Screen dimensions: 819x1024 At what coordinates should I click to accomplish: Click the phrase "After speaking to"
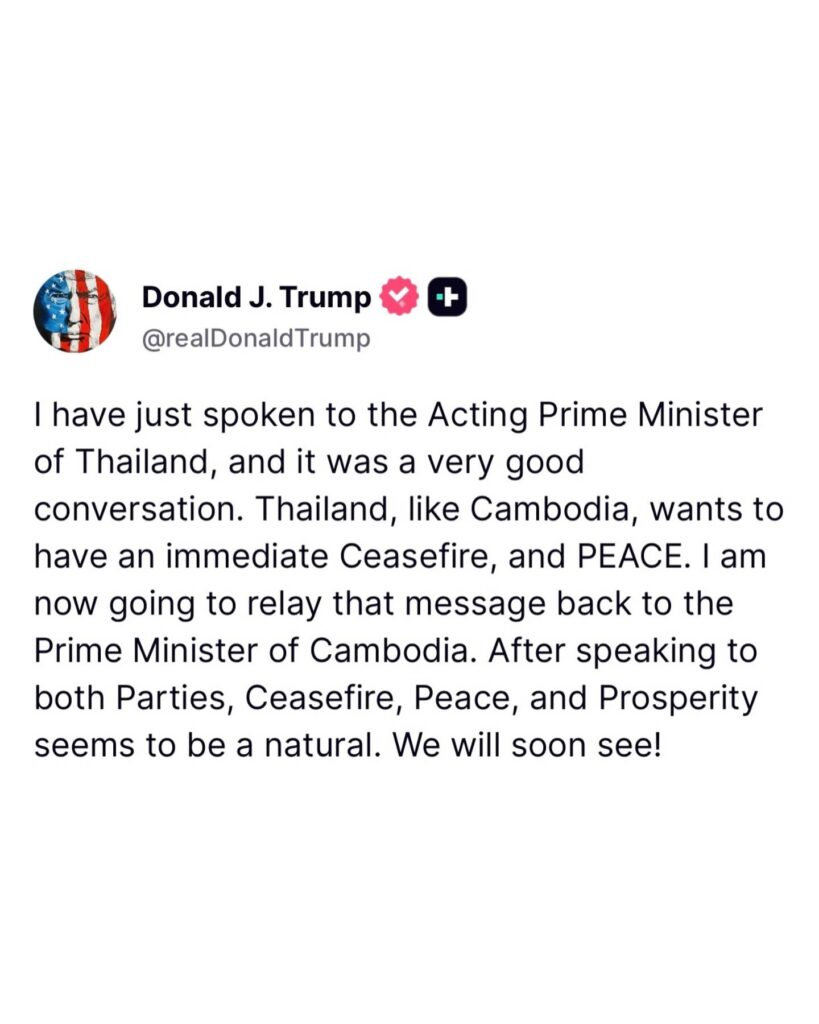pos(622,651)
